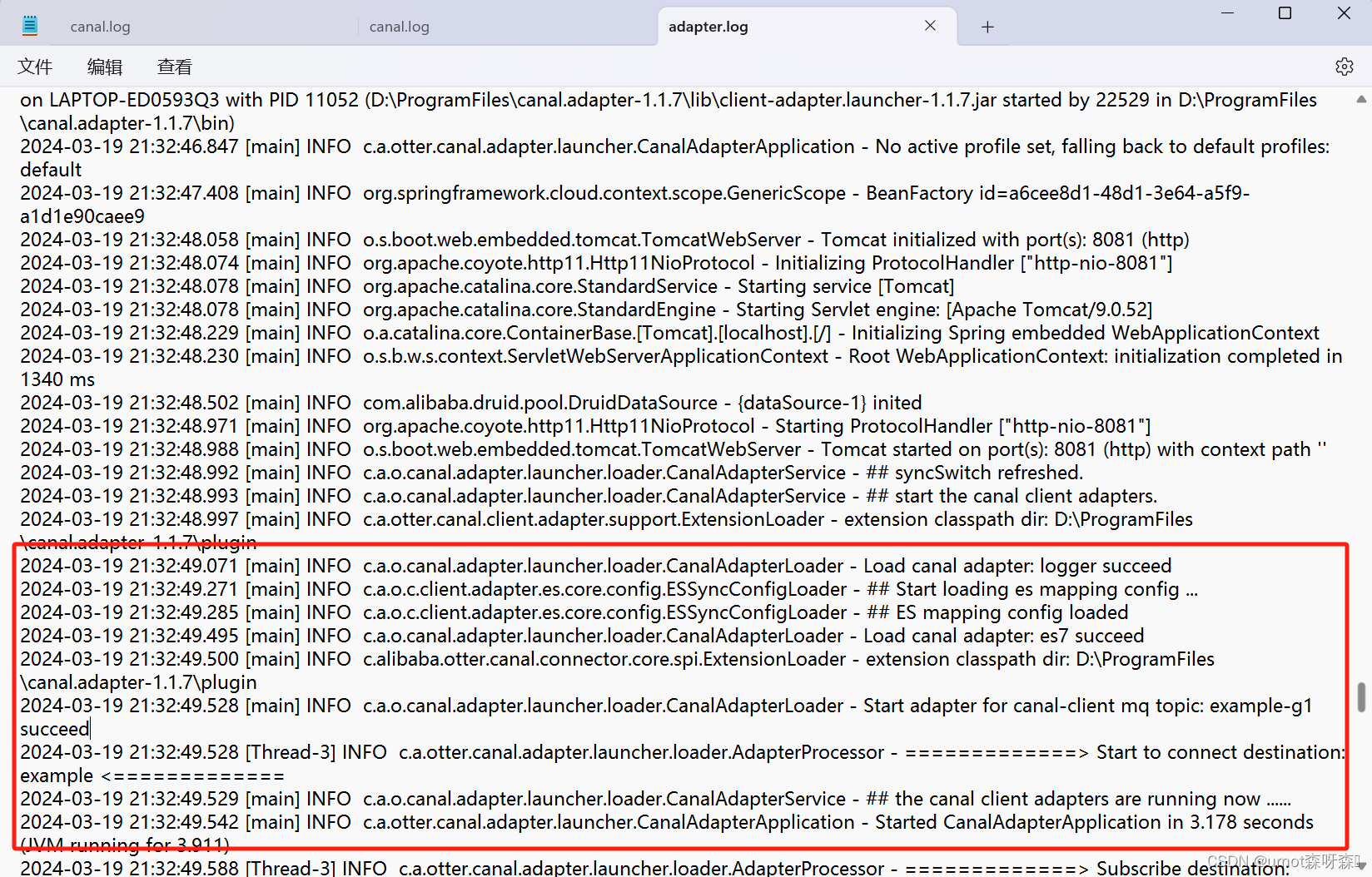Click the vertical scrollbar thumb

[x=1361, y=697]
